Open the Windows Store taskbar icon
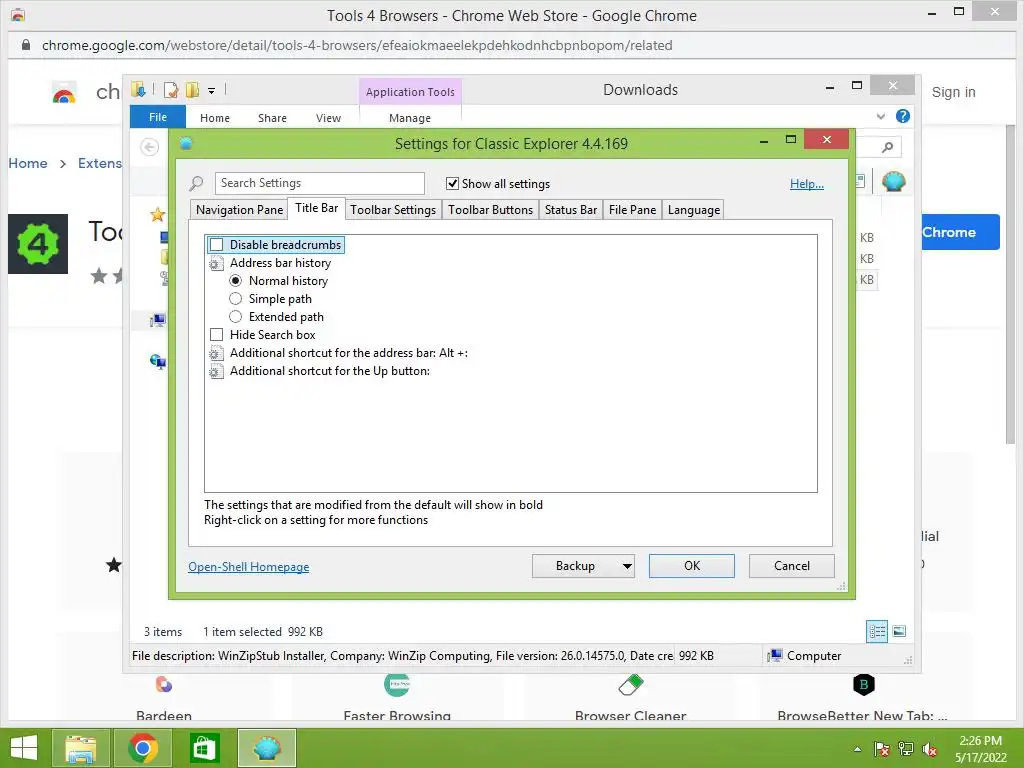The height and width of the screenshot is (768, 1024). [x=204, y=748]
